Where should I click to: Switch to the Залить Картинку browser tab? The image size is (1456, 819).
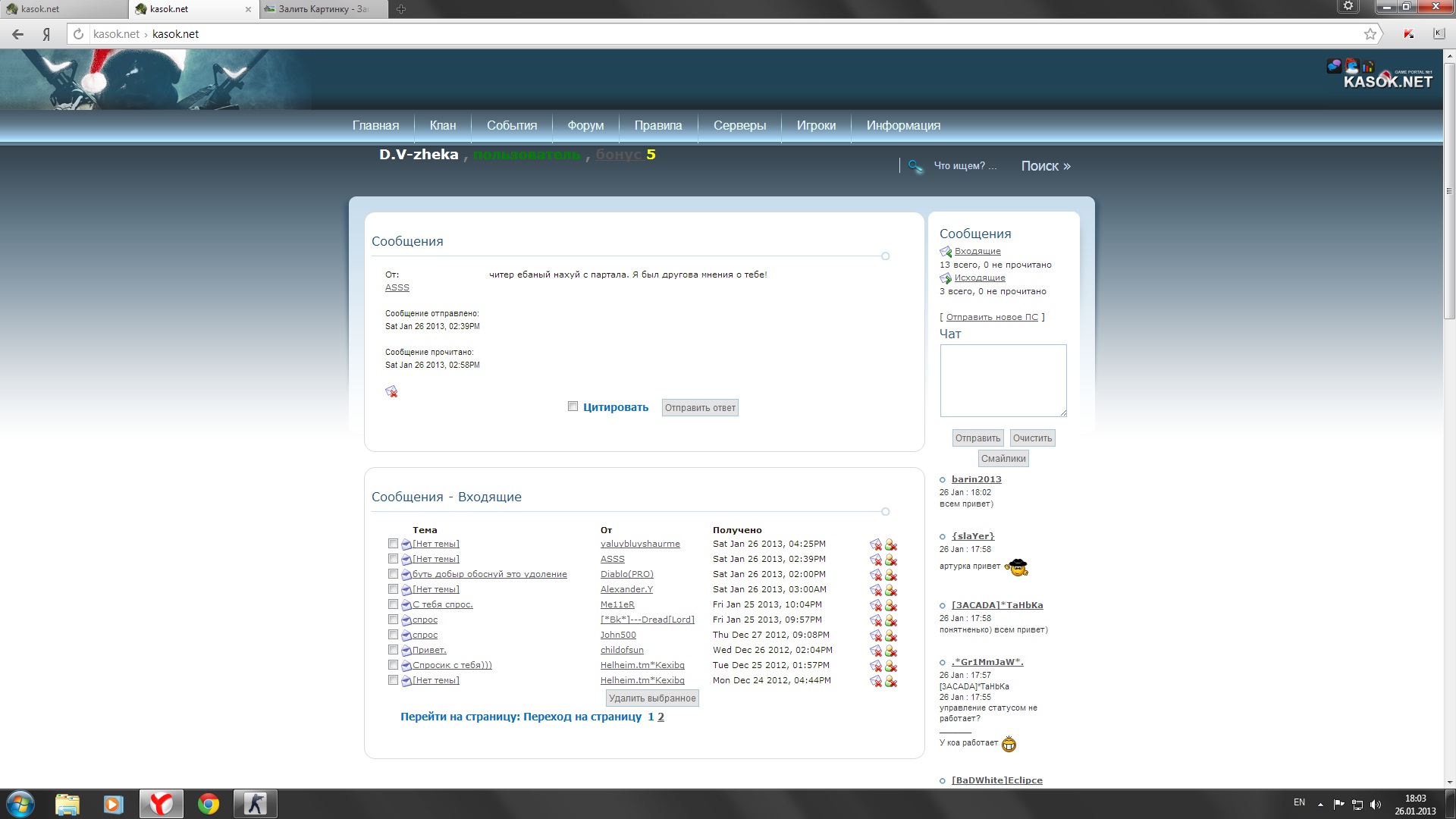(322, 9)
